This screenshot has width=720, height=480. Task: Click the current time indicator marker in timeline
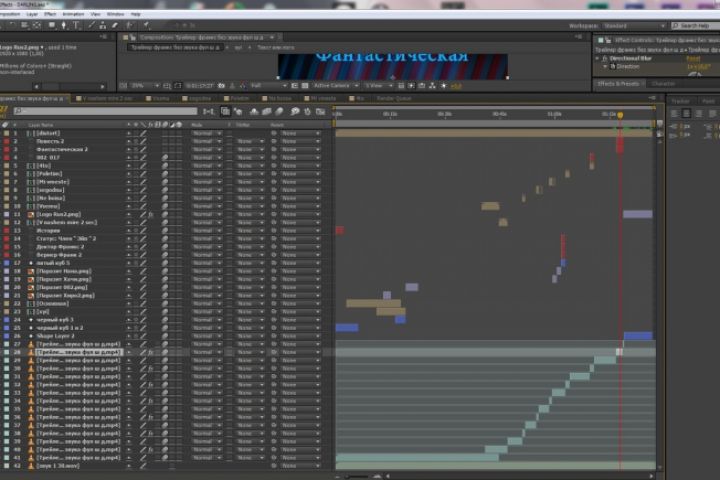pyautogui.click(x=620, y=115)
